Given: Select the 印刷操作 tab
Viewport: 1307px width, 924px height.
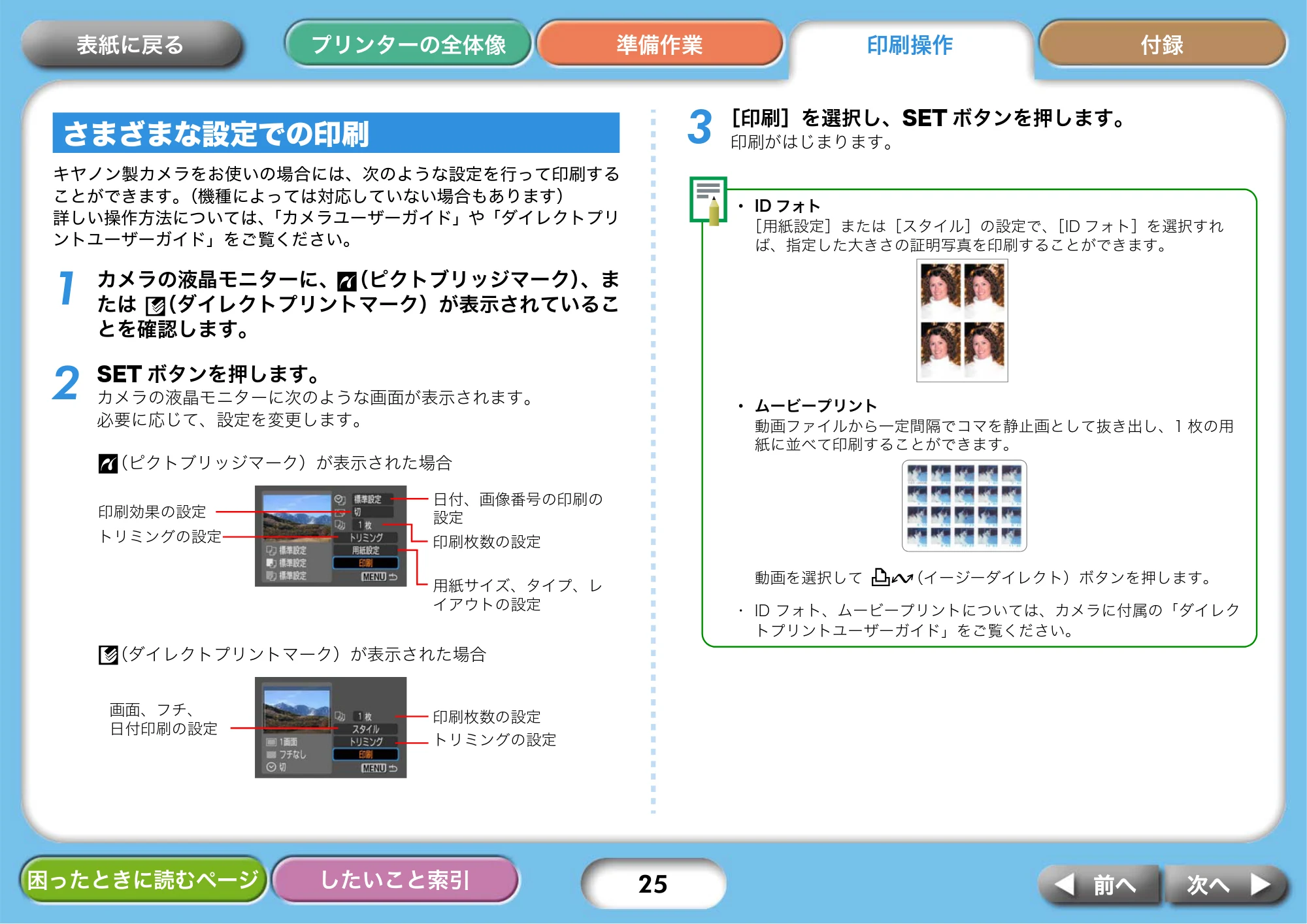Looking at the screenshot, I should 910,46.
